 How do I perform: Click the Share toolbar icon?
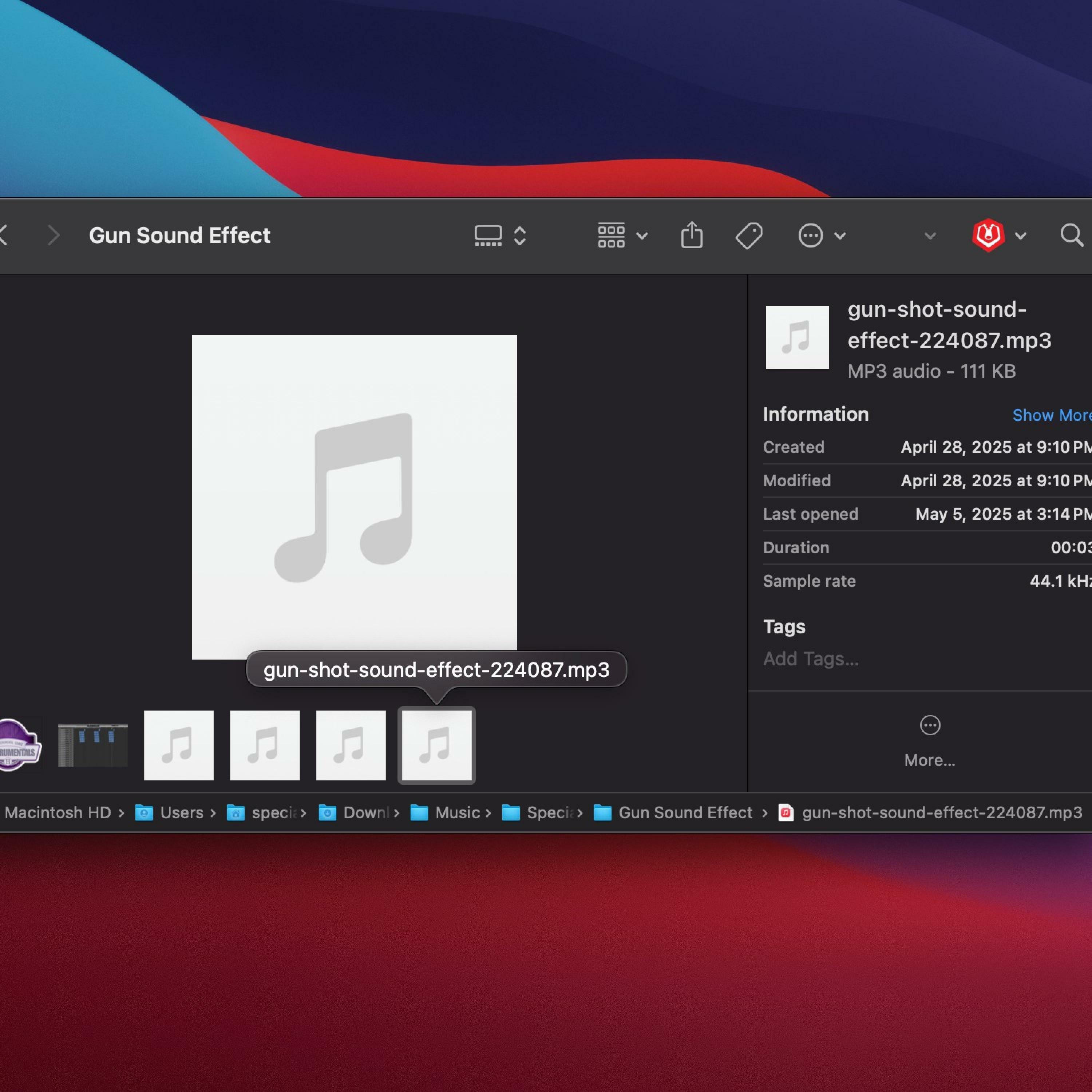tap(692, 235)
